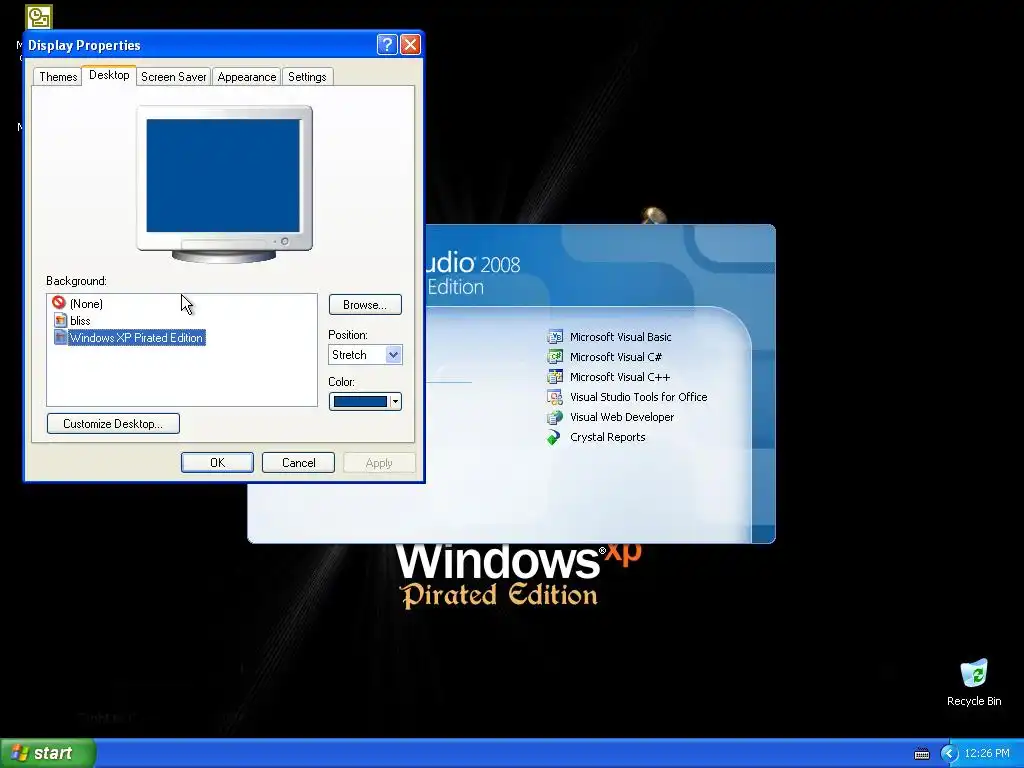Screen dimensions: 1024x768
Task: Click the Microsoft Visual C++ icon on splash
Action: point(554,377)
